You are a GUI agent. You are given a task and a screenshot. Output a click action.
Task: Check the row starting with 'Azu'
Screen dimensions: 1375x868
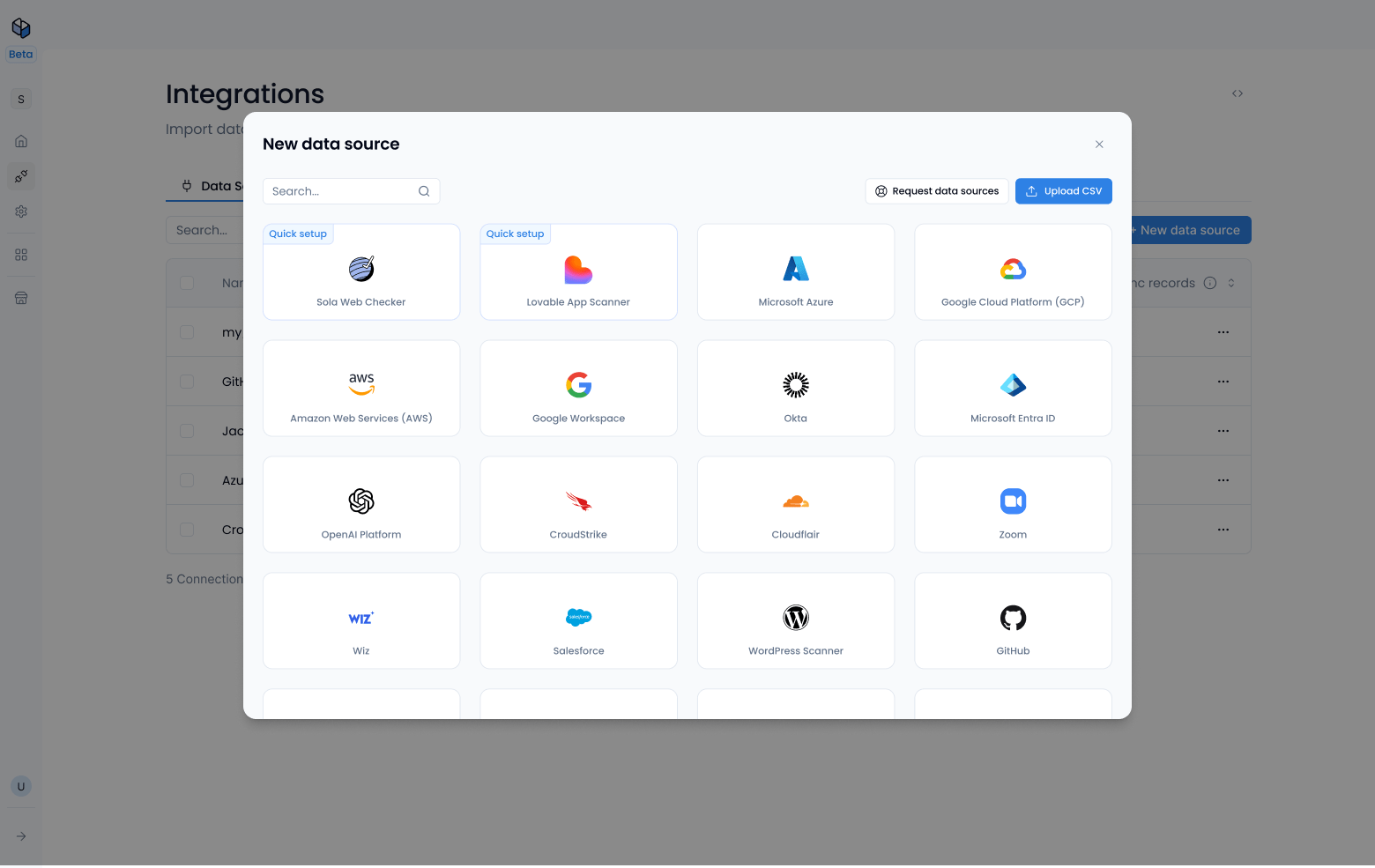click(x=187, y=480)
